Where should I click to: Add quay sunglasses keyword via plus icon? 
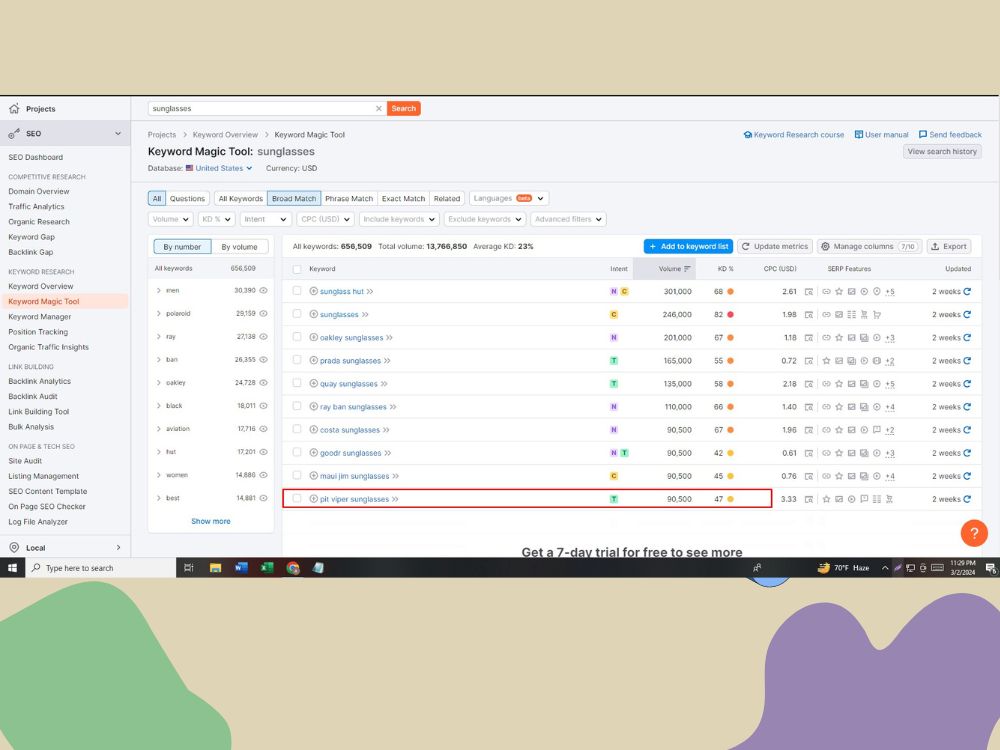(313, 383)
